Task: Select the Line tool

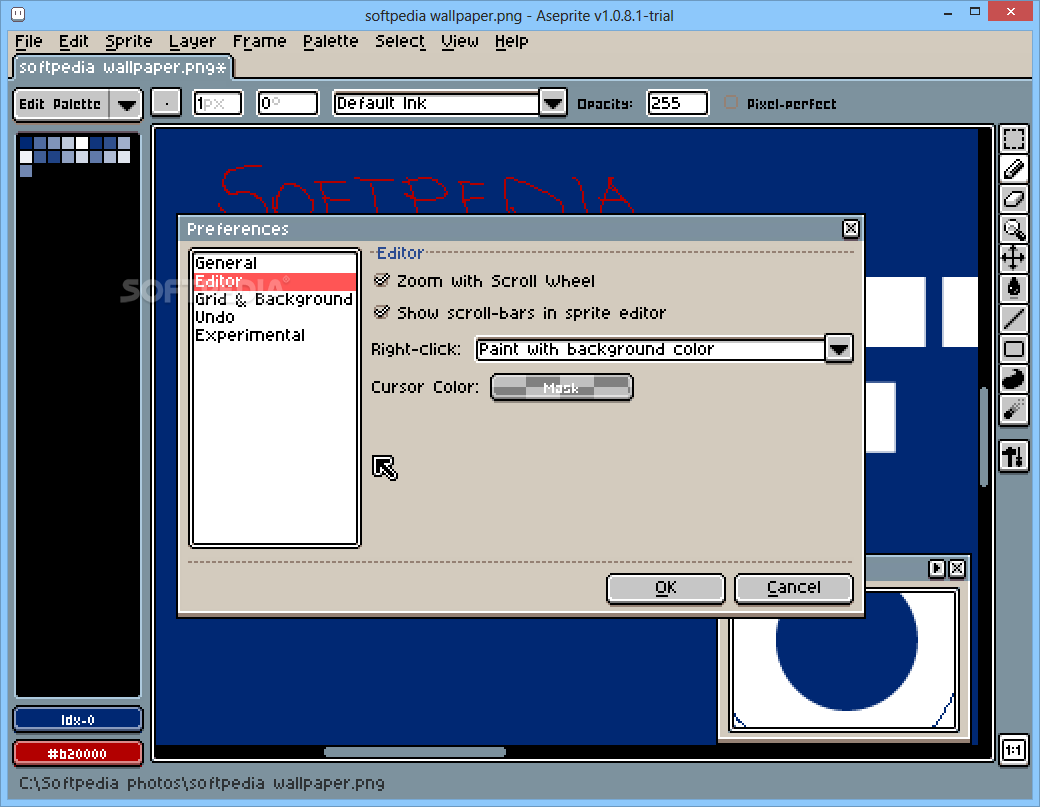Action: click(1013, 318)
